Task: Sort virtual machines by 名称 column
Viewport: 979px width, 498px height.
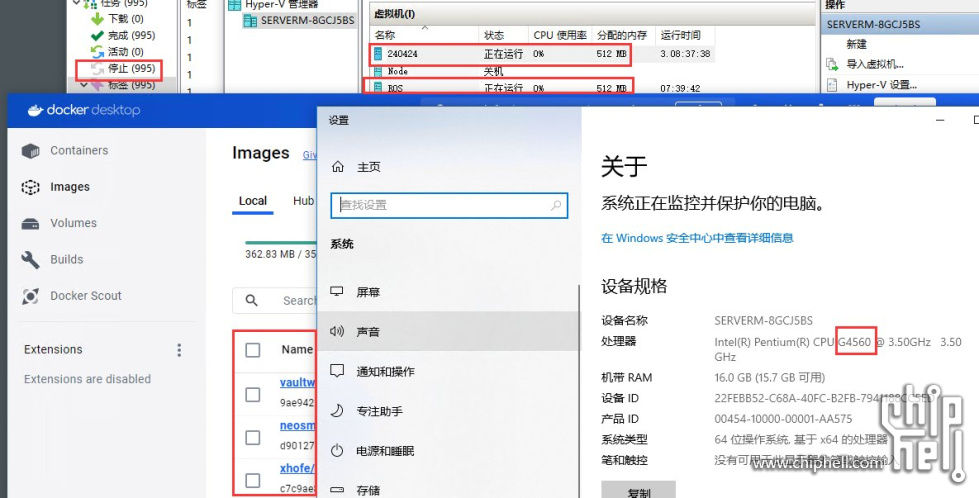Action: pos(424,35)
